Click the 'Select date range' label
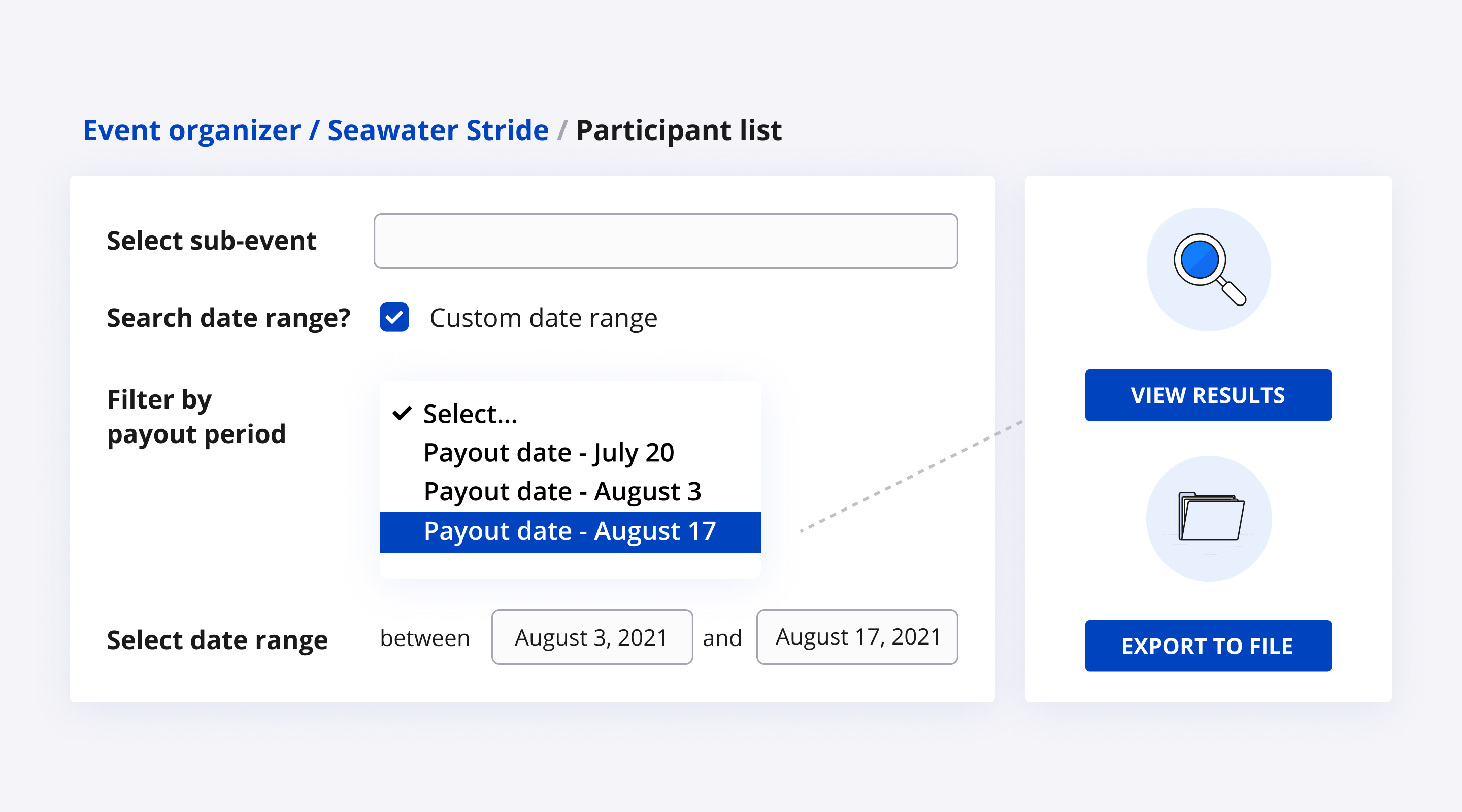This screenshot has width=1462, height=812. [x=217, y=640]
